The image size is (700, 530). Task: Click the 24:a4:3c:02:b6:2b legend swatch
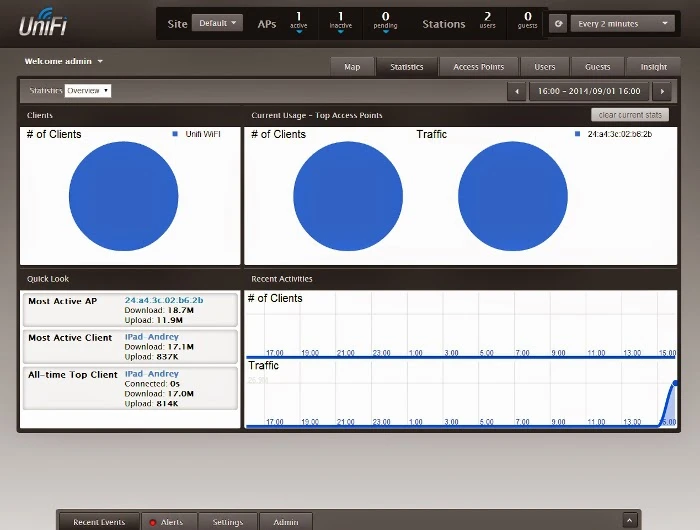point(577,134)
